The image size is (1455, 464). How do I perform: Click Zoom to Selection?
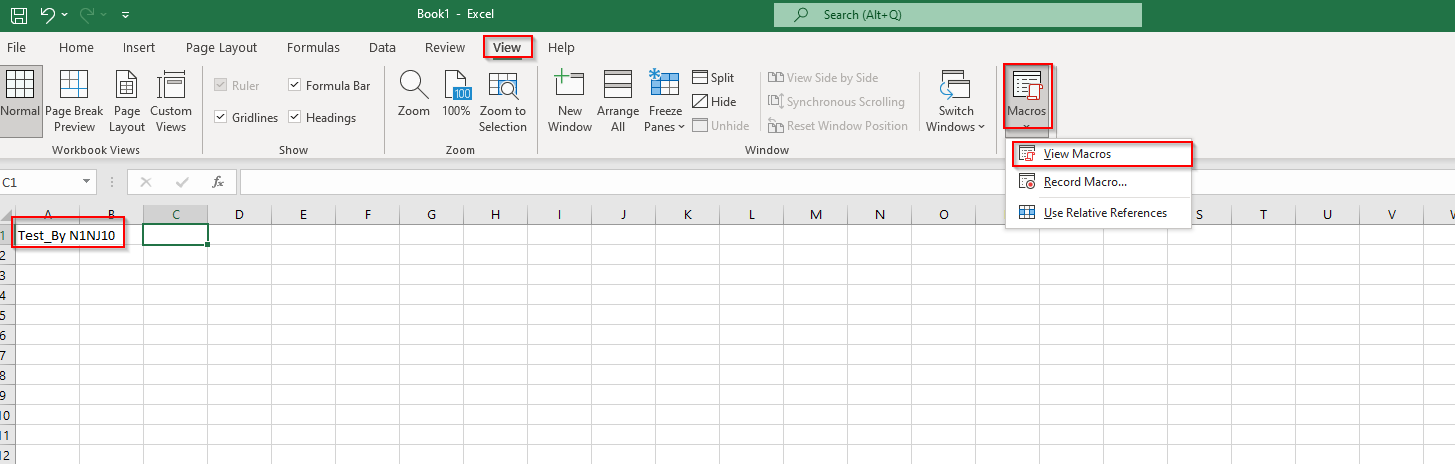(x=502, y=101)
